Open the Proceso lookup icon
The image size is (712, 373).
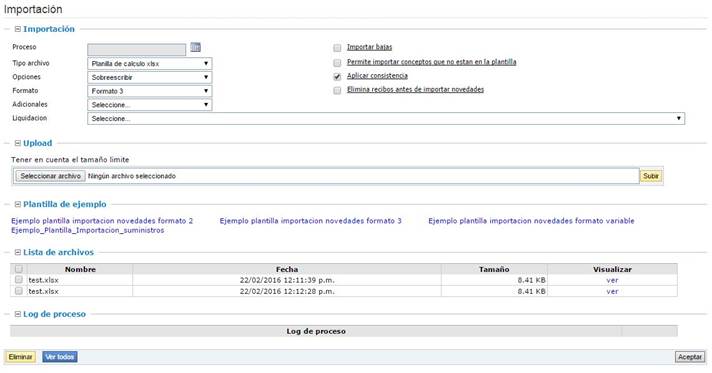[195, 47]
